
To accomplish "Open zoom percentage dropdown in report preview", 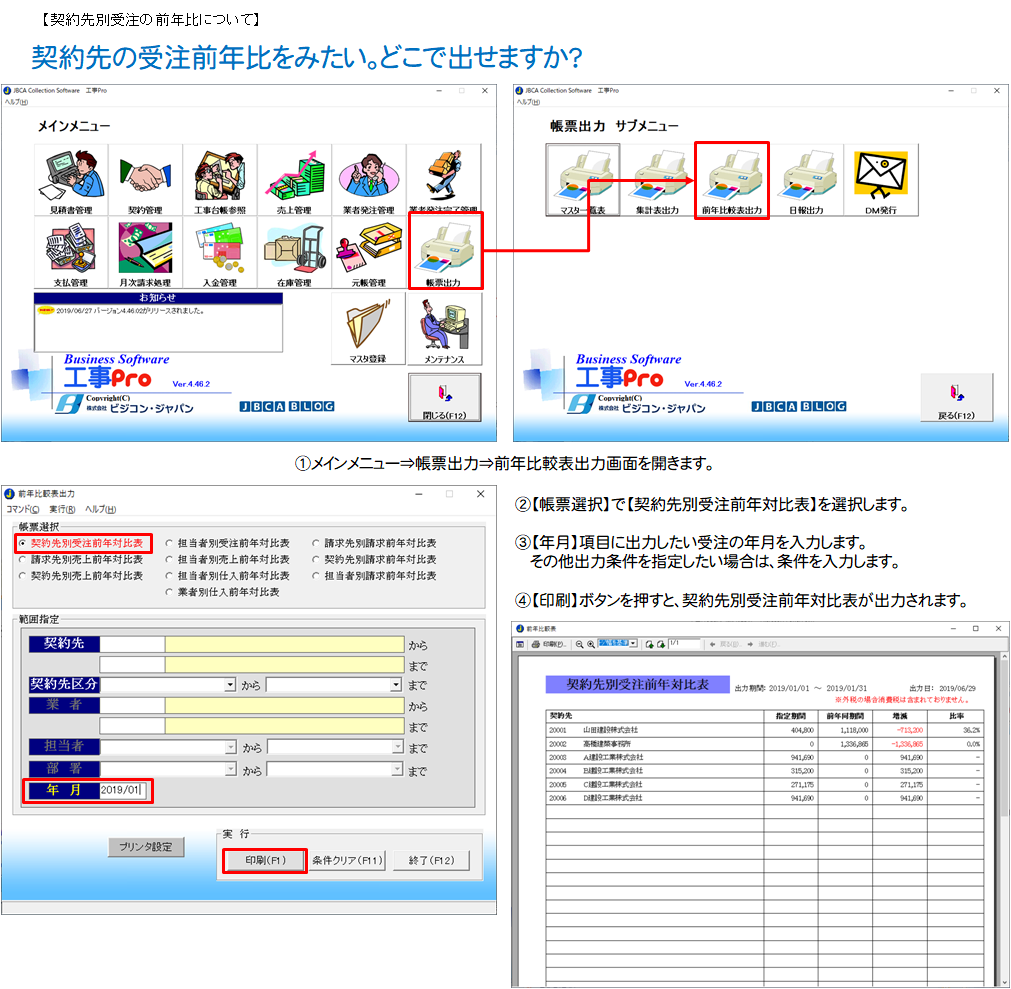I will click(x=633, y=644).
